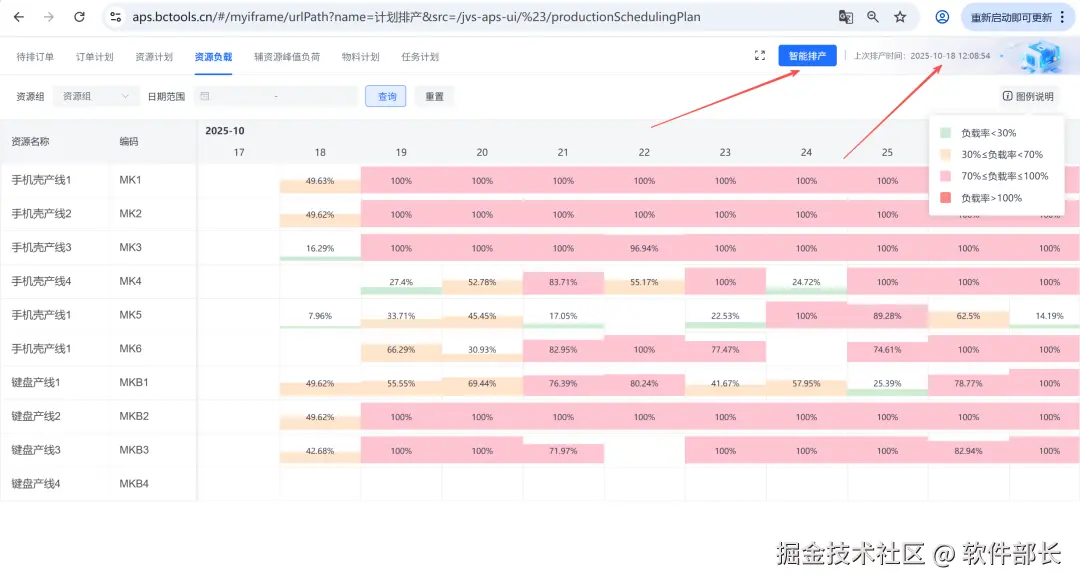Switch to the 订单计划 tab
Image resolution: width=1080 pixels, height=586 pixels.
93,57
